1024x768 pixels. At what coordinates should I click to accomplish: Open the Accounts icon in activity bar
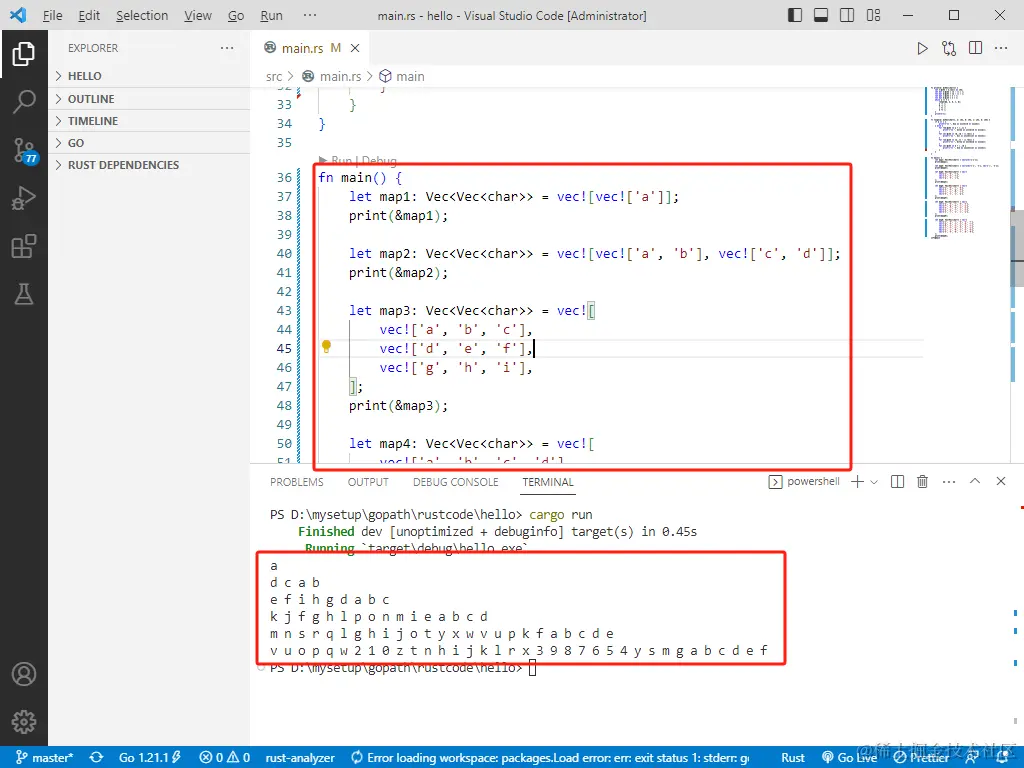click(24, 674)
